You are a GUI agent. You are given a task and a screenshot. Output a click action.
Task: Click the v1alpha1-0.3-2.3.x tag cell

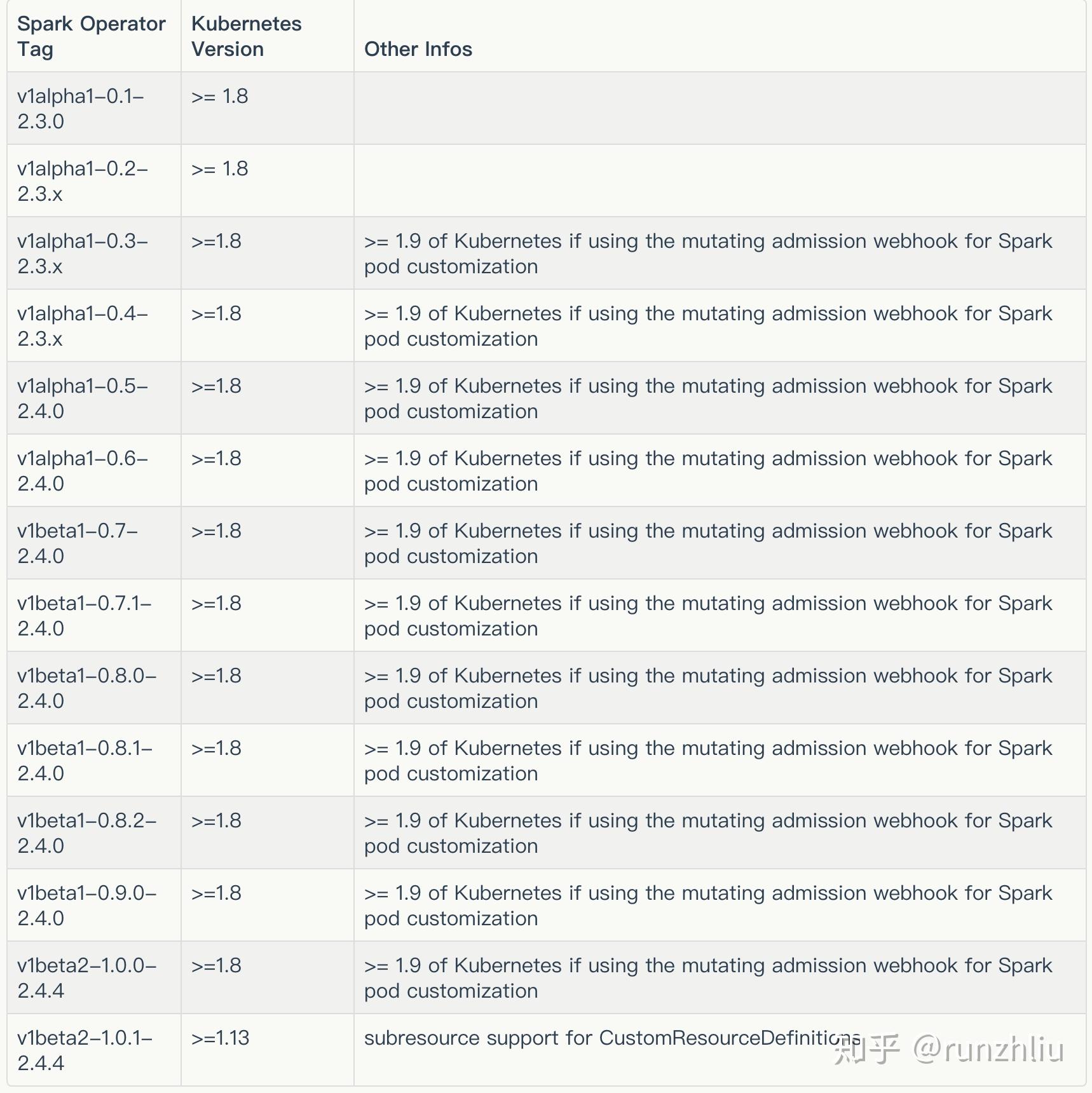[x=82, y=254]
